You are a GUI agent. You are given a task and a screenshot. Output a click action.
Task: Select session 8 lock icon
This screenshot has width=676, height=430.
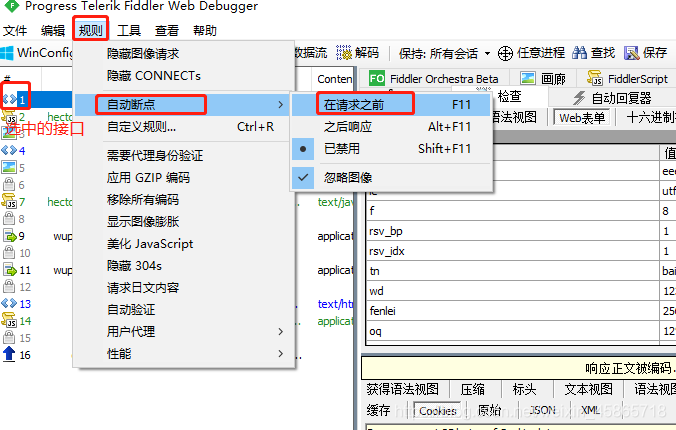coord(9,218)
